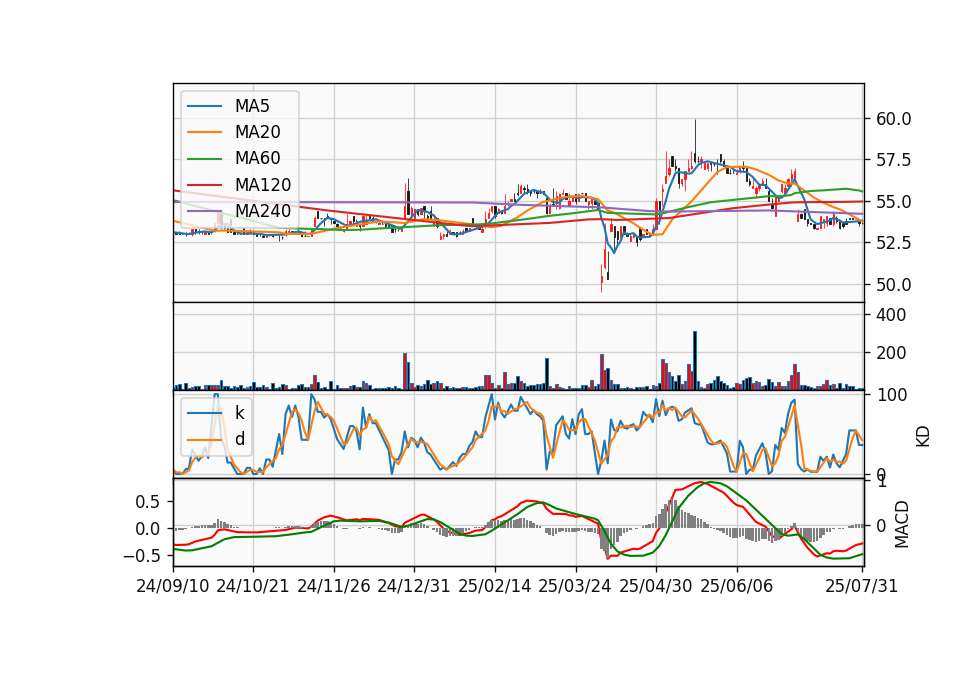Click the MA5 legend label
Image resolution: width=960 pixels, height=690 pixels.
pos(252,106)
